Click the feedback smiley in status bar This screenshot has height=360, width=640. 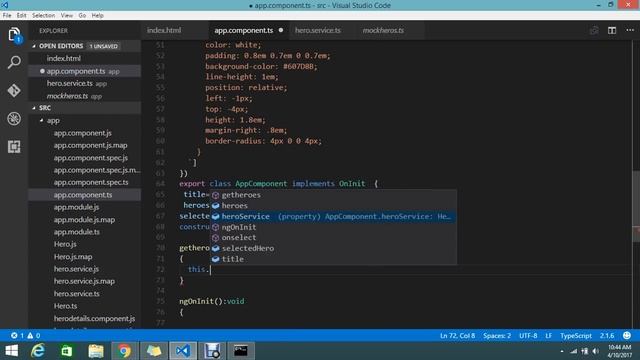click(x=627, y=336)
